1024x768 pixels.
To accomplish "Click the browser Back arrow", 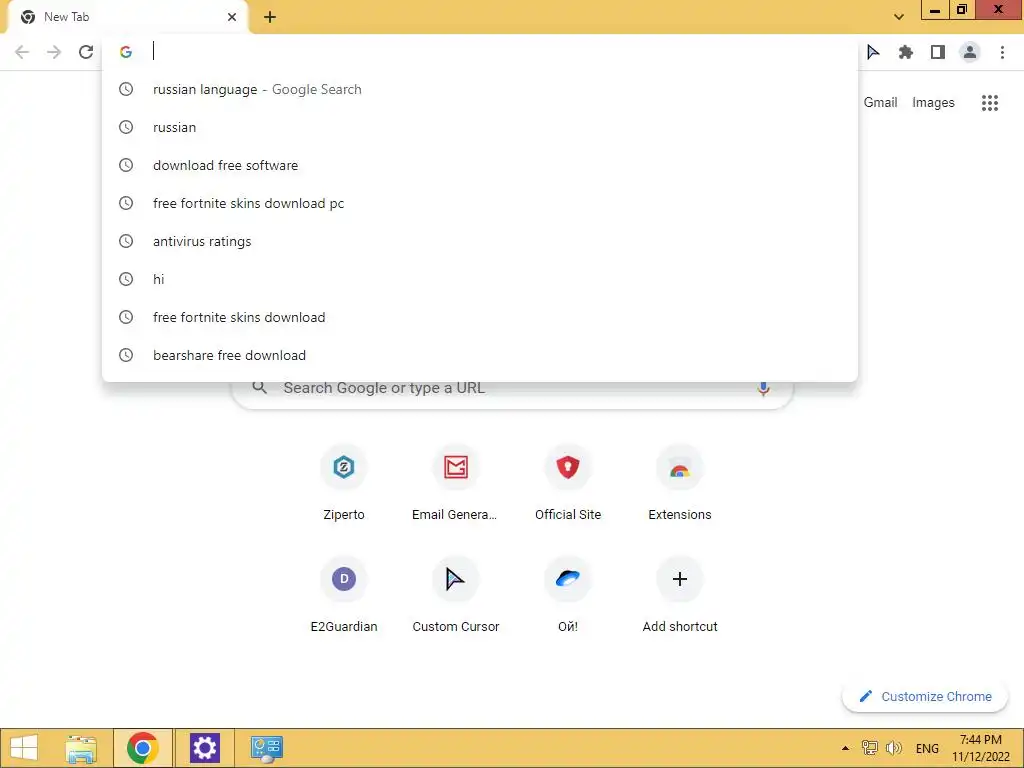I will [x=22, y=52].
